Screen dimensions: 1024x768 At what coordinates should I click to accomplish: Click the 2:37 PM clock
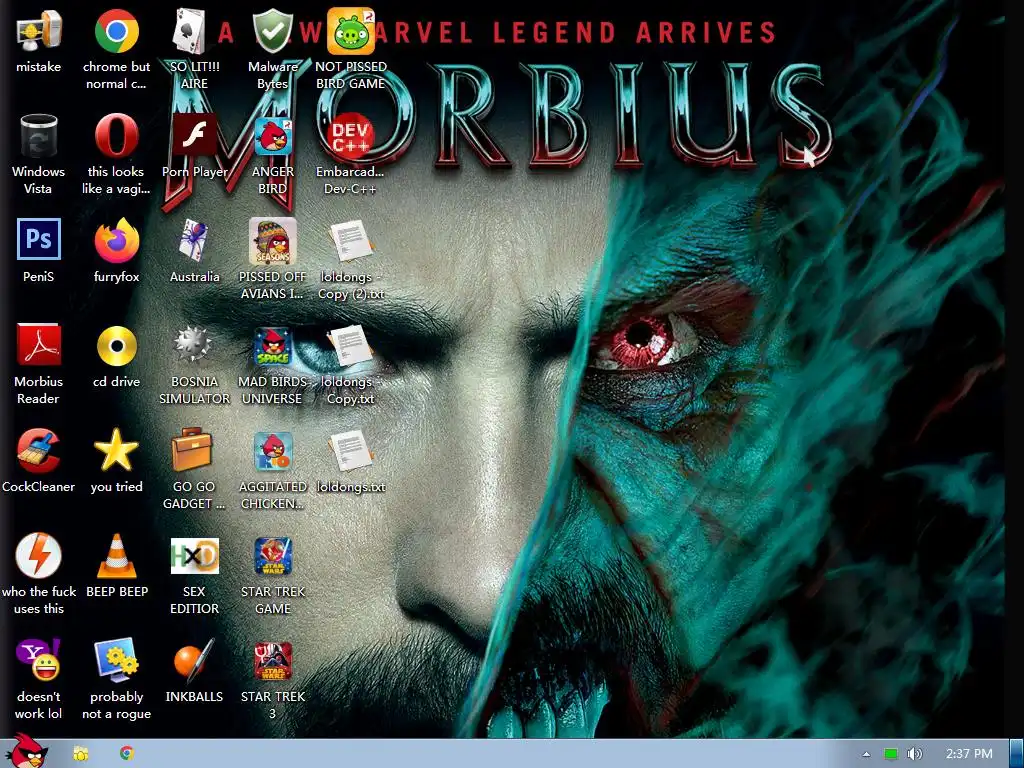969,754
